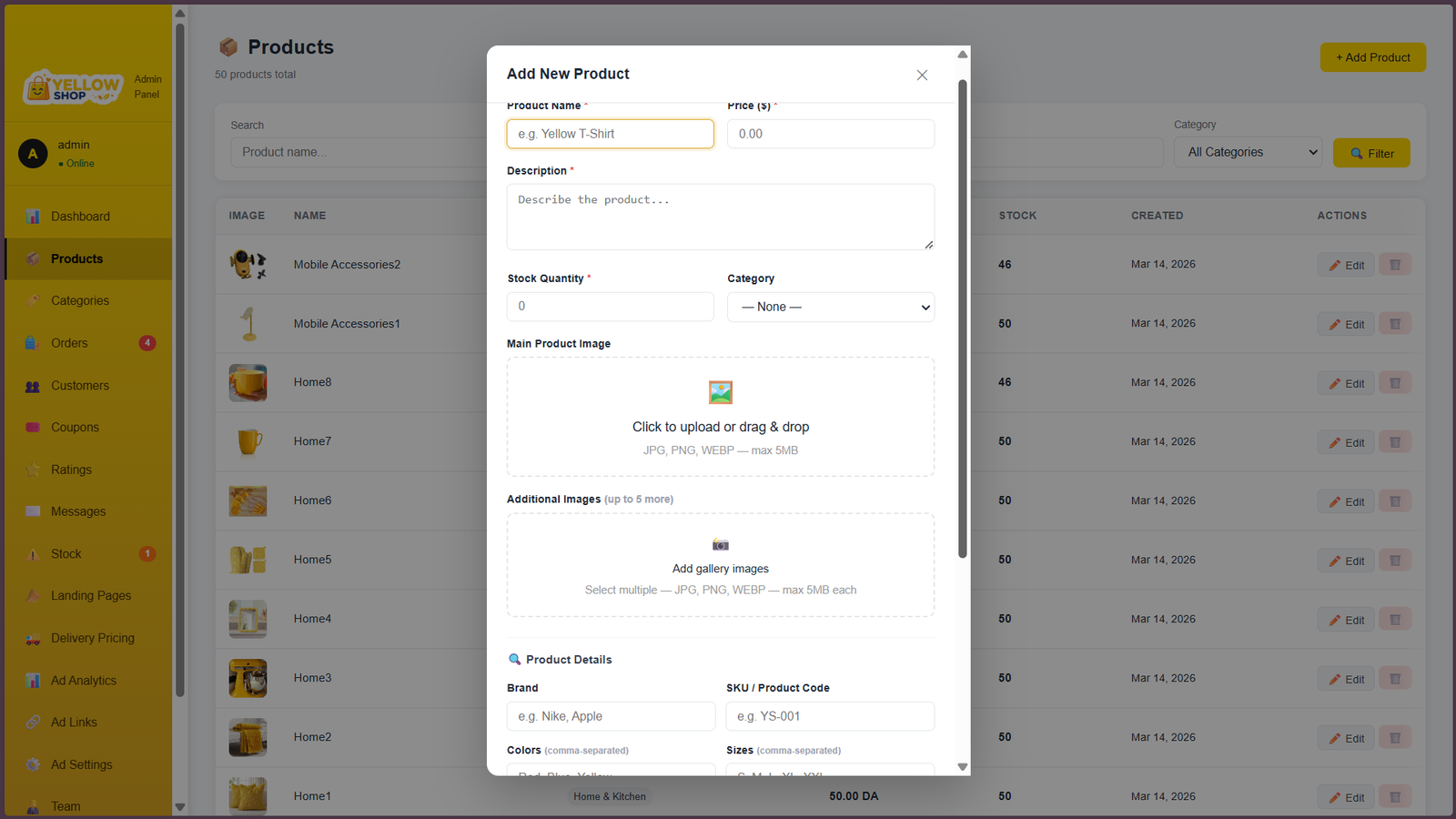Edit the Mobile Accessories2 product
This screenshot has width=1456, height=819.
(x=1345, y=265)
